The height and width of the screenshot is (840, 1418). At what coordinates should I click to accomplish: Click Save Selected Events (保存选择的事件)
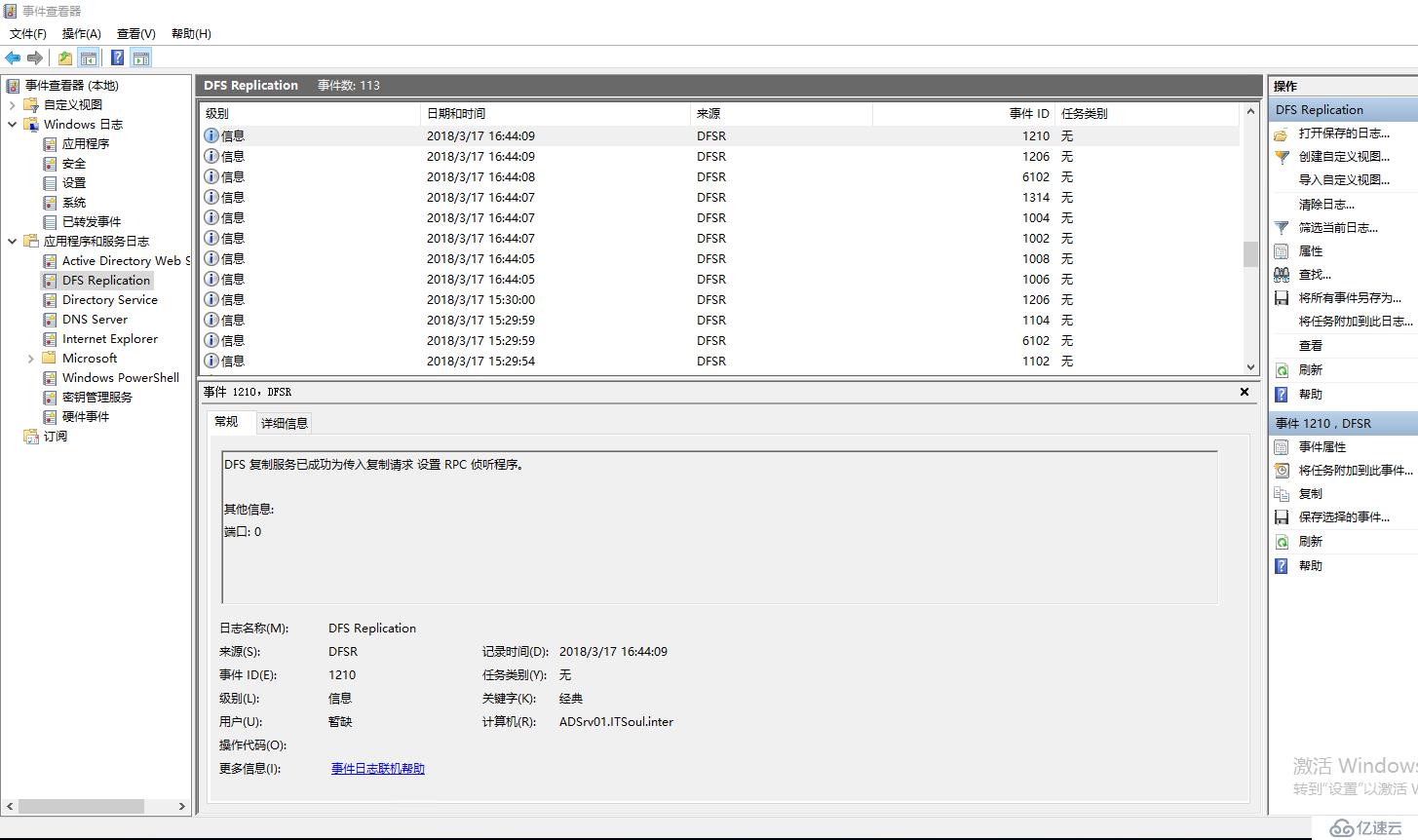pyautogui.click(x=1344, y=517)
